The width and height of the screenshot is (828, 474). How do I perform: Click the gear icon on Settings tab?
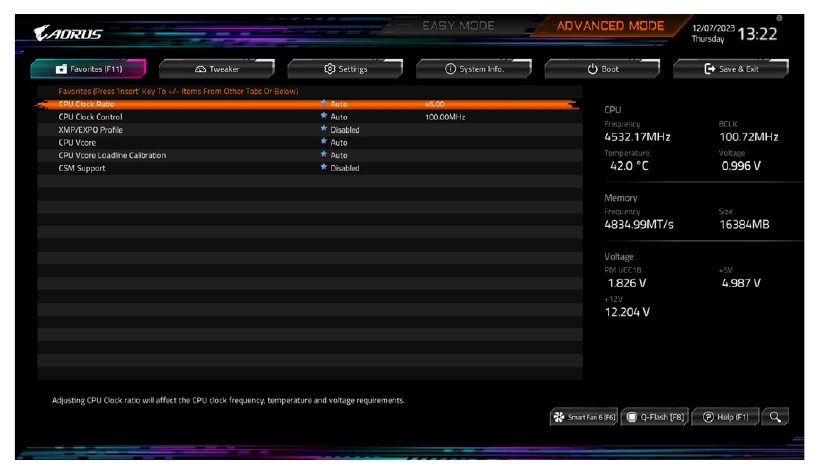[x=330, y=69]
